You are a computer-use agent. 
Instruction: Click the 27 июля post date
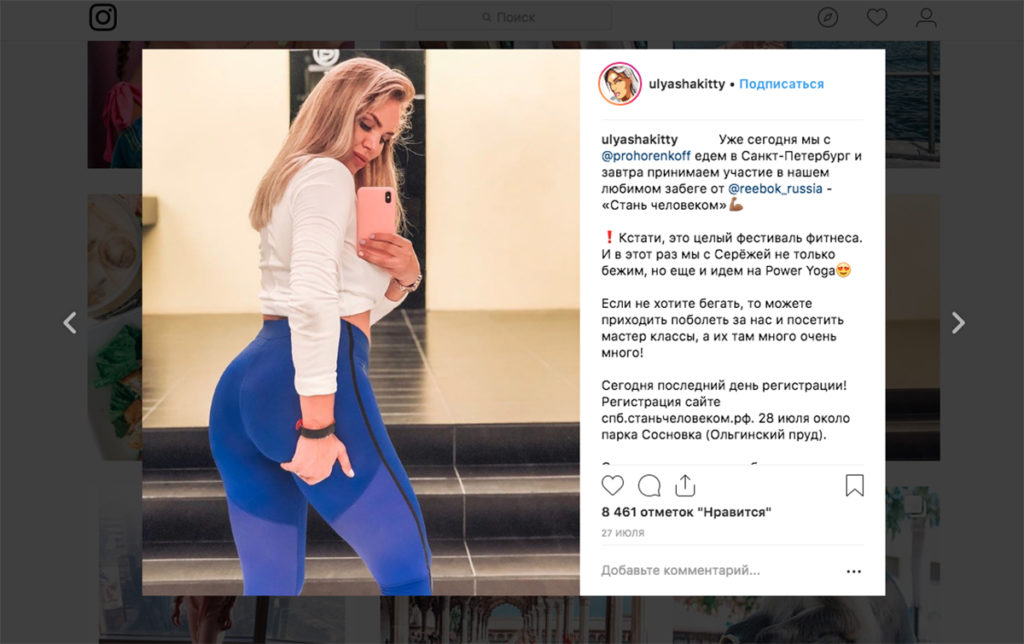622,533
